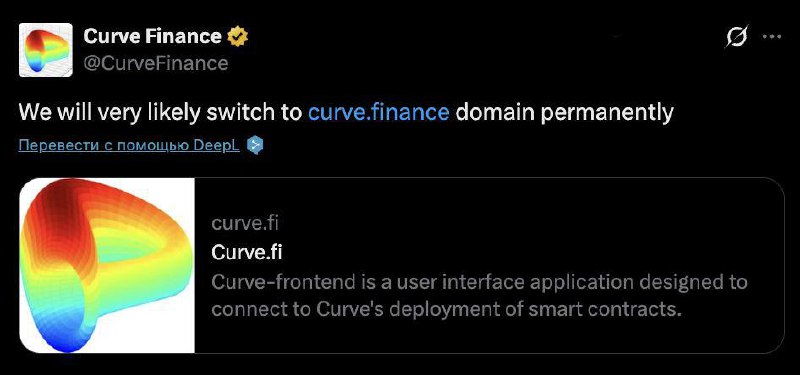Open the three-dot more options menu
Screen dimensions: 800x375
coord(771,37)
